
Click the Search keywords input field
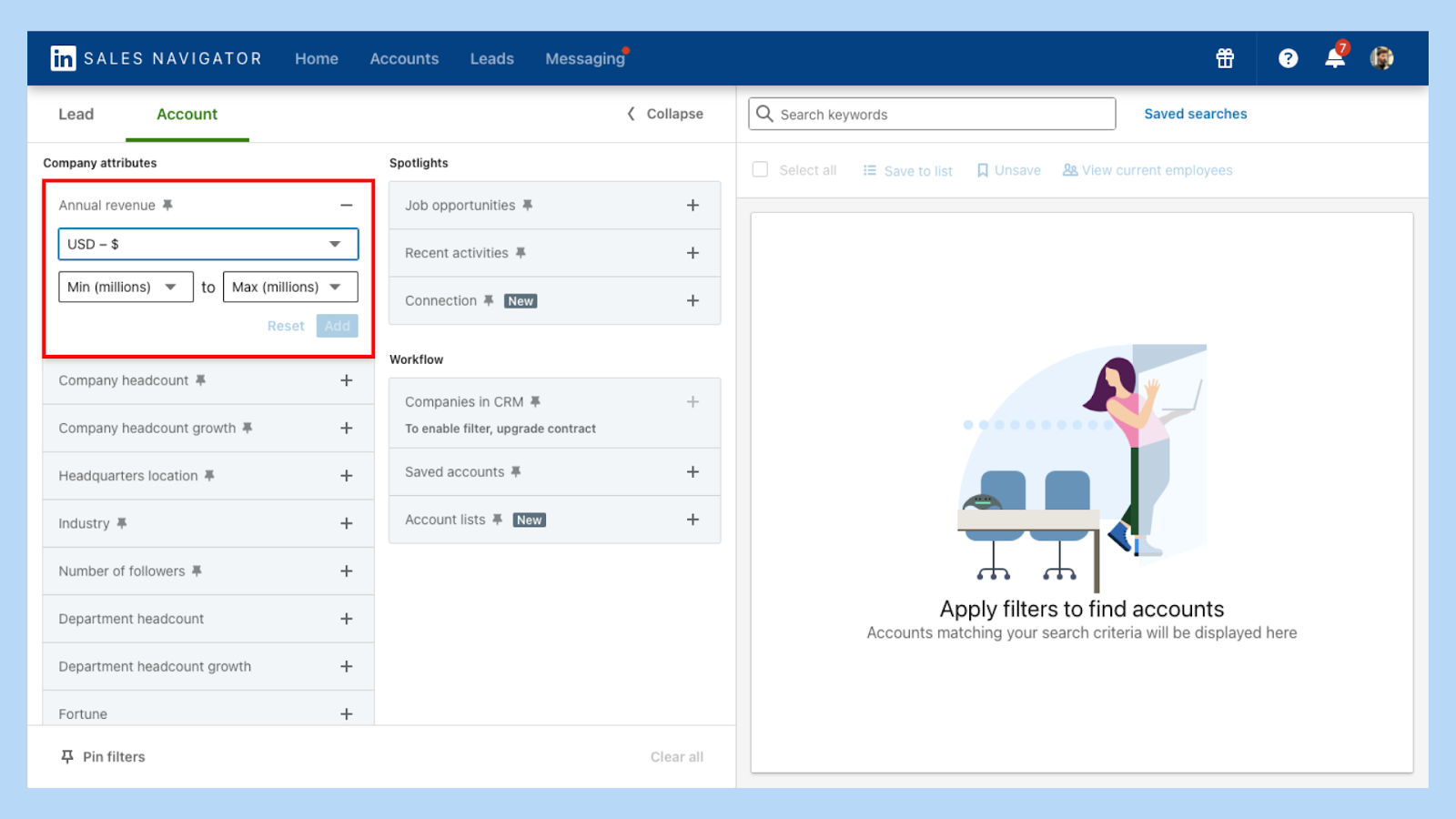pos(932,114)
